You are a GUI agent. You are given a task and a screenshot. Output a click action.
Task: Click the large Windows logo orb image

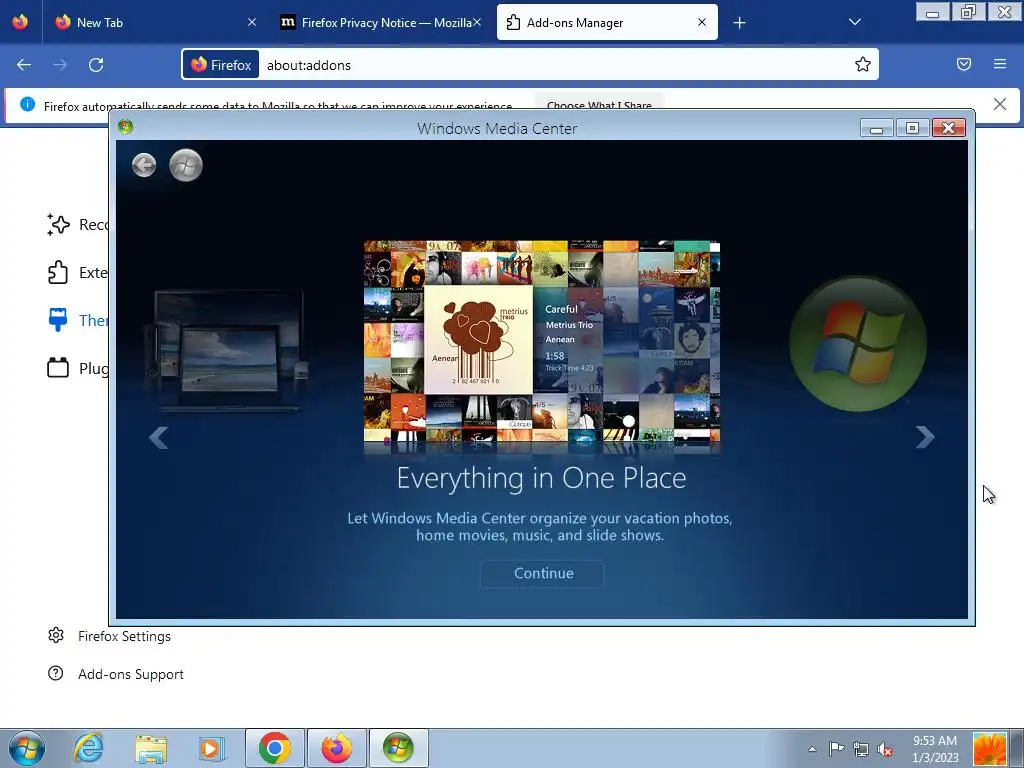pyautogui.click(x=857, y=344)
